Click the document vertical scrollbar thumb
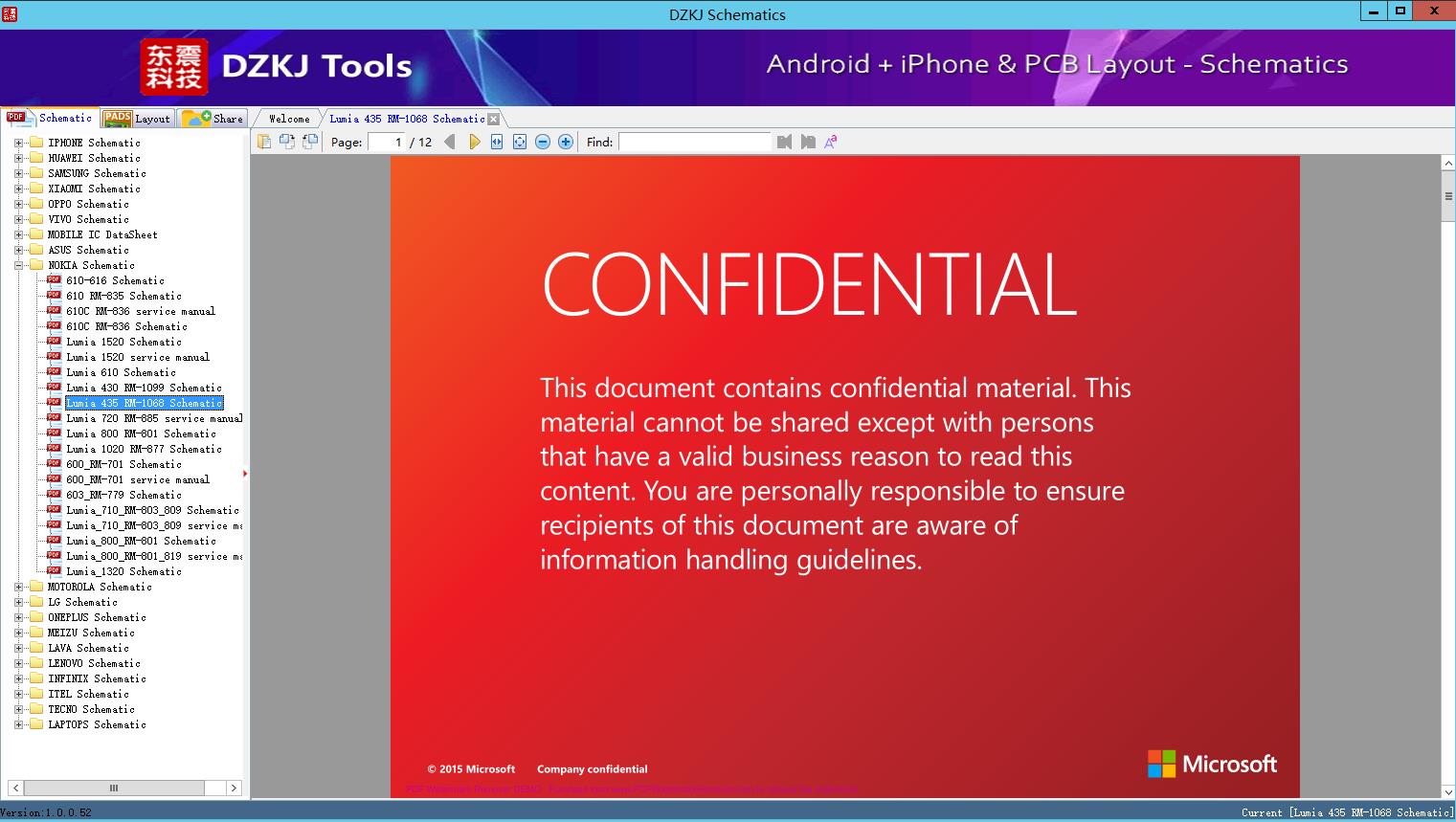 (x=1448, y=196)
